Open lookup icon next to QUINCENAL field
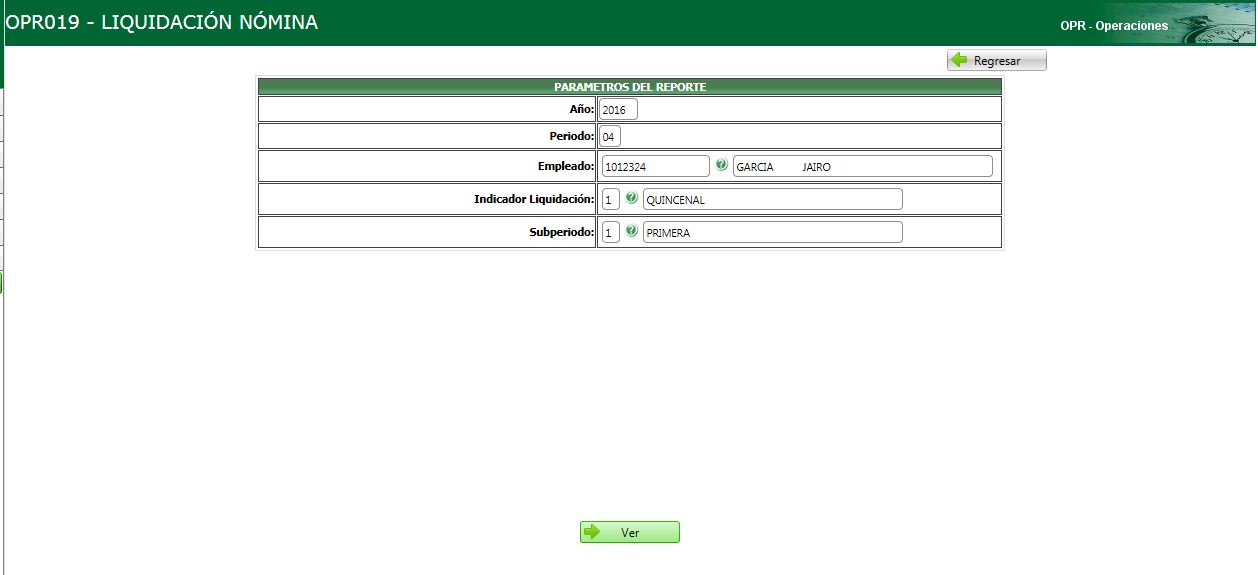 point(632,198)
